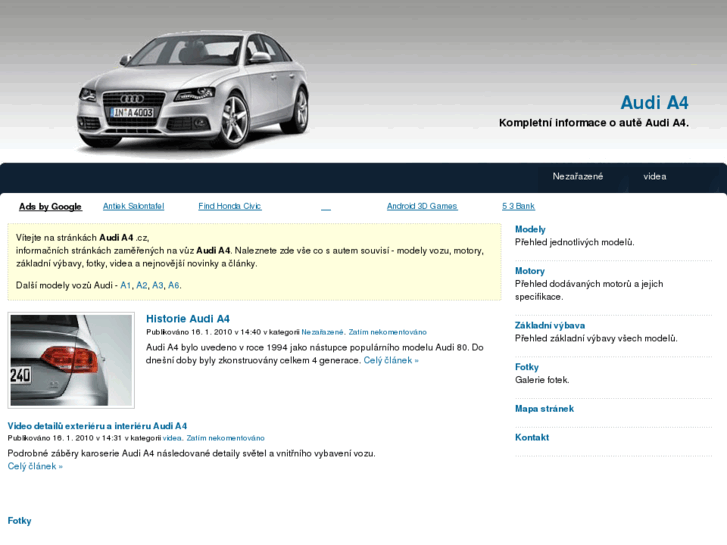Open Celý článek link of the video article
Image resolution: width=727 pixels, height=545 pixels.
coord(35,466)
